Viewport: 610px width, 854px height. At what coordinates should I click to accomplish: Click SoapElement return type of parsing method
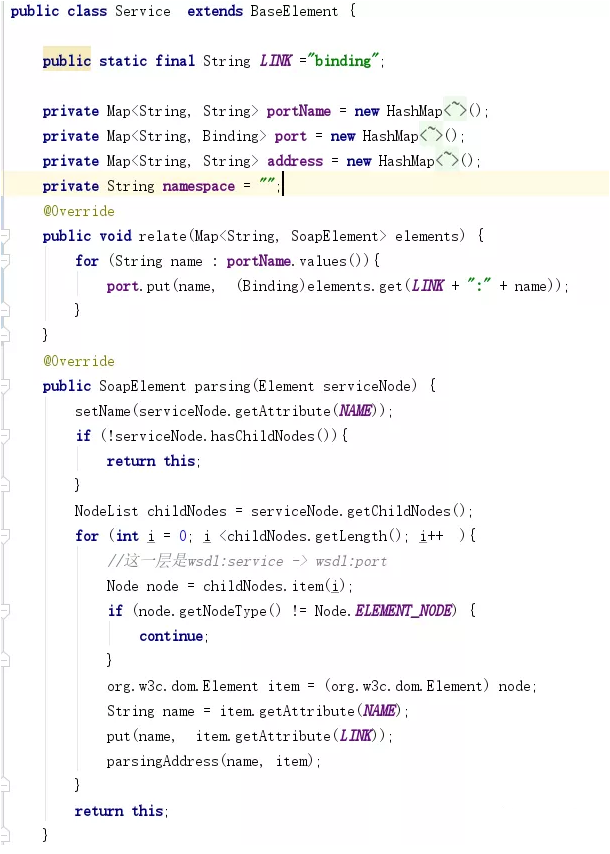pos(143,386)
